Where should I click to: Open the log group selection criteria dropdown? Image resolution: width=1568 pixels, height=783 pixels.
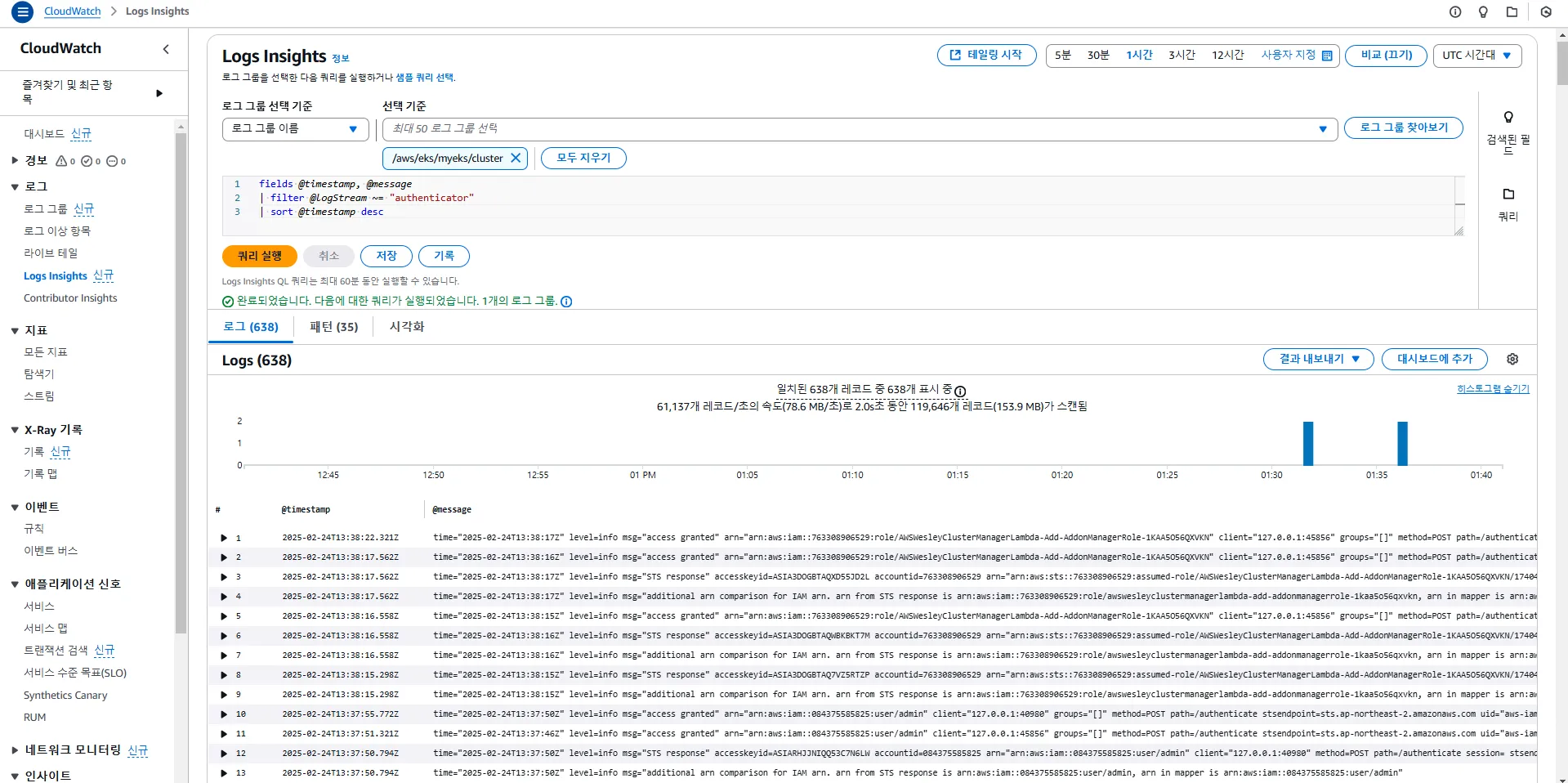(296, 129)
